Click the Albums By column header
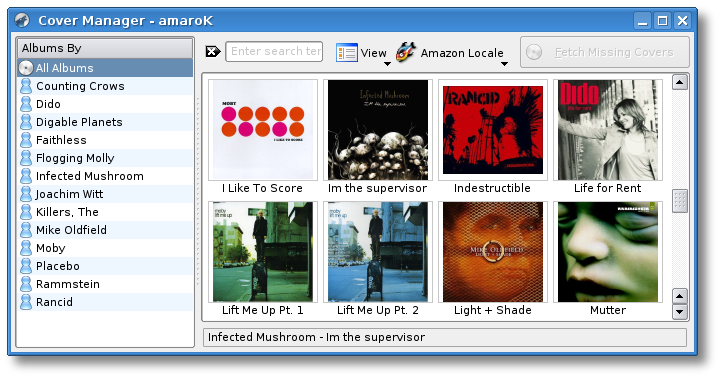The height and width of the screenshot is (379, 721). point(105,48)
